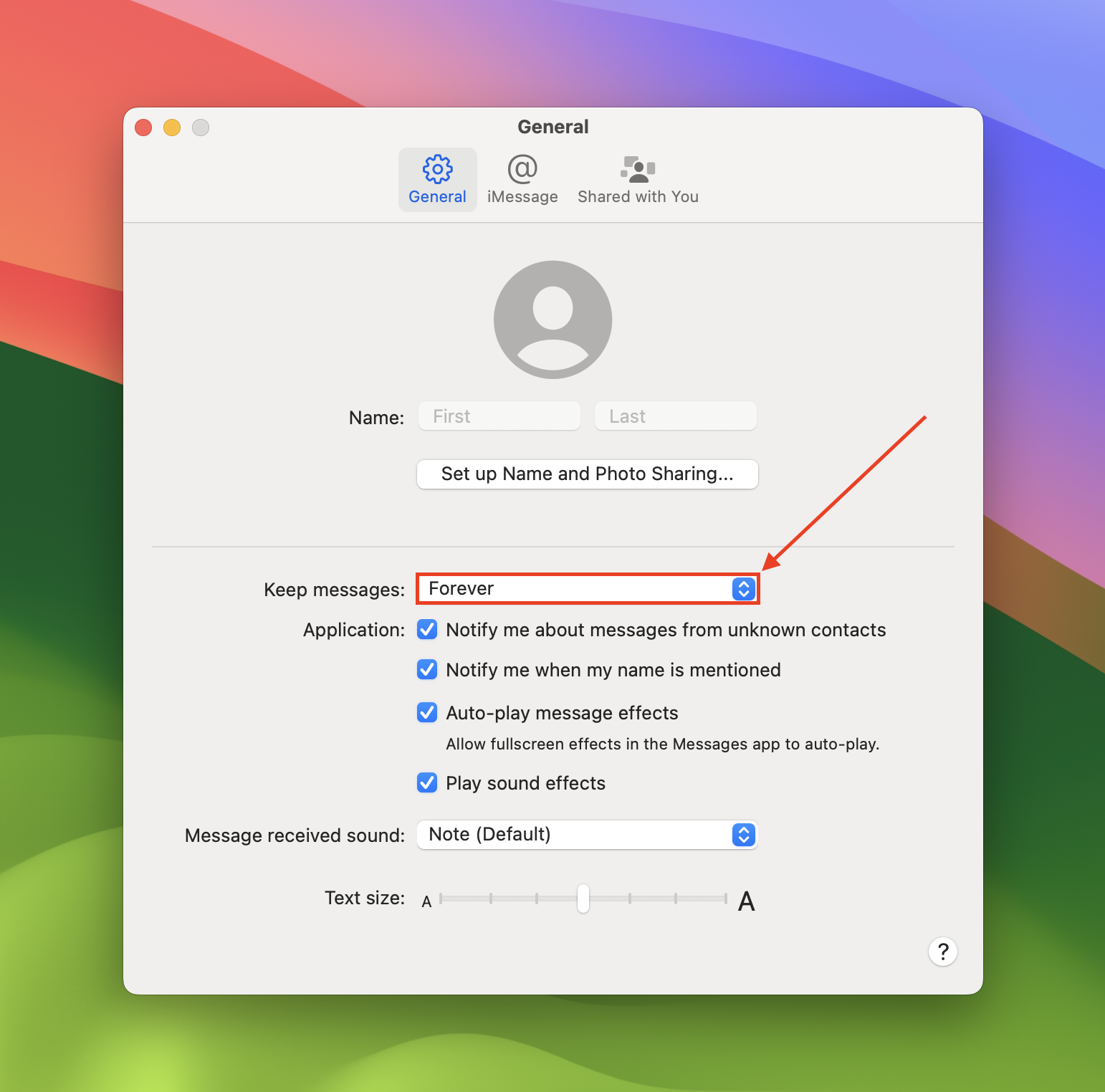Click the gray profile avatar picture
This screenshot has height=1092, width=1105.
pos(552,320)
